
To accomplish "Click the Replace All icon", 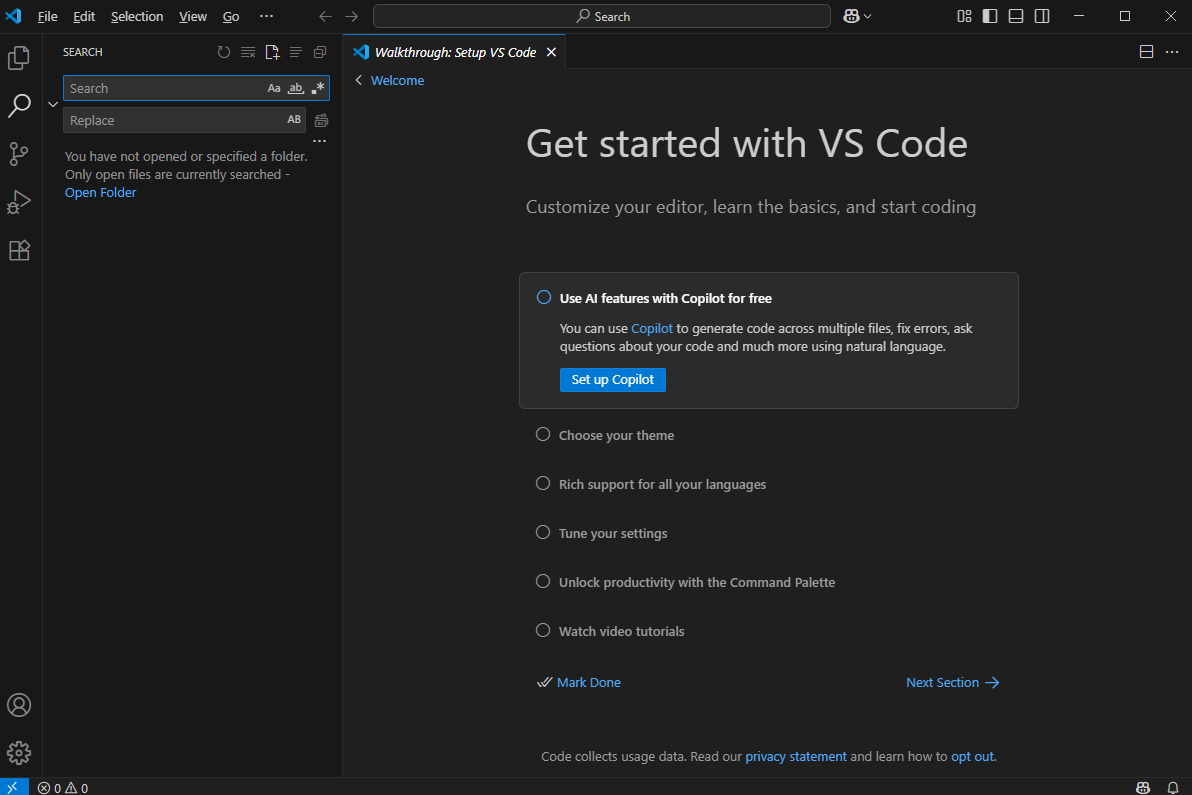I will pos(322,120).
